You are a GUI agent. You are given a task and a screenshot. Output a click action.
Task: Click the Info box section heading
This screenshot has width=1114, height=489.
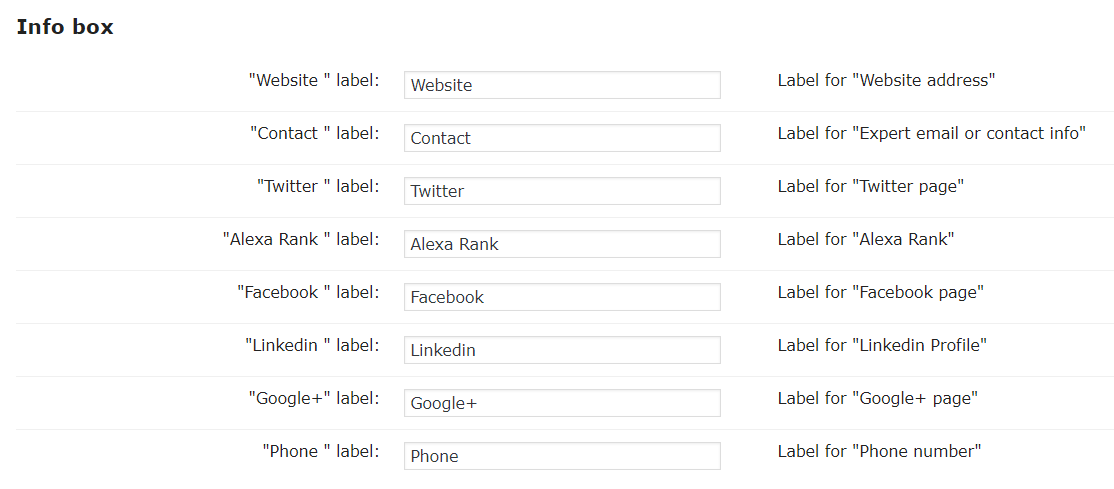pos(65,27)
